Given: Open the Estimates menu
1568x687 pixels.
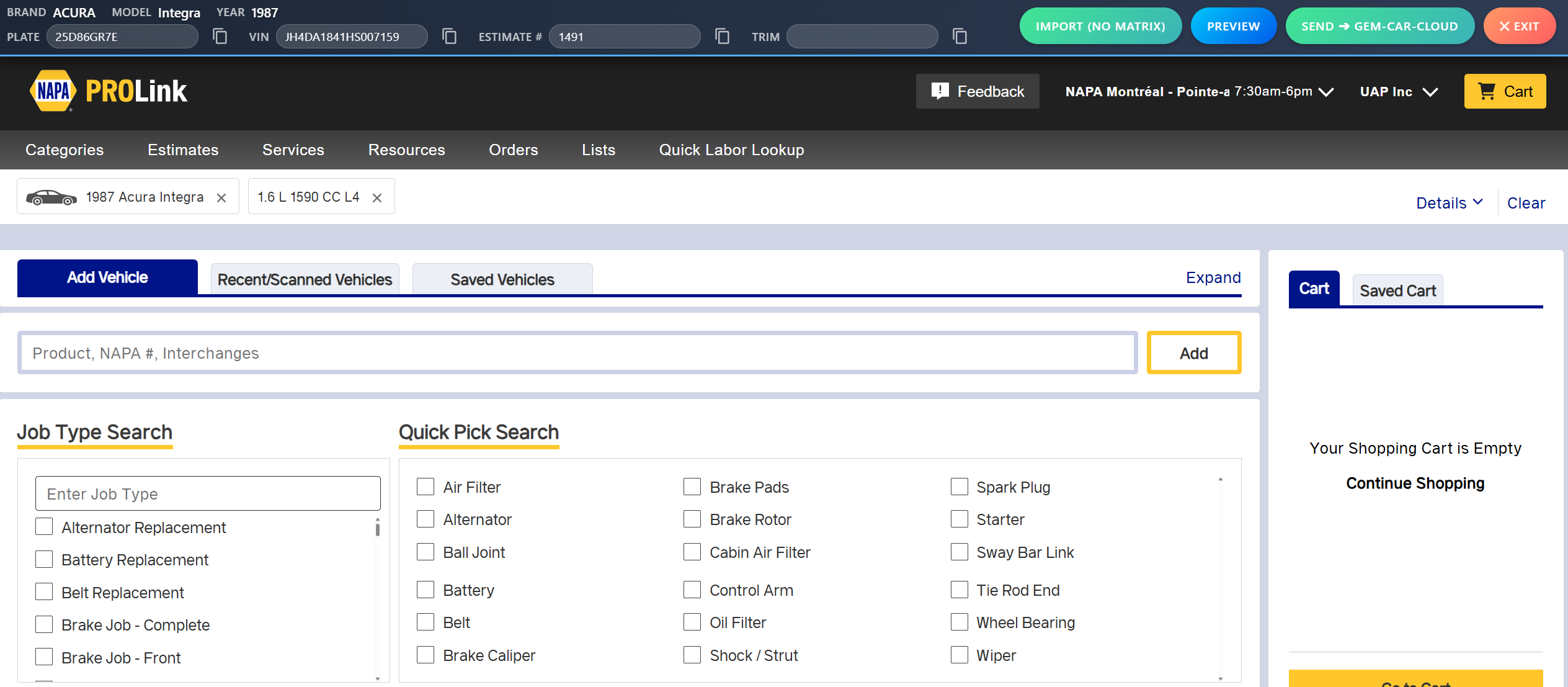Looking at the screenshot, I should point(183,150).
